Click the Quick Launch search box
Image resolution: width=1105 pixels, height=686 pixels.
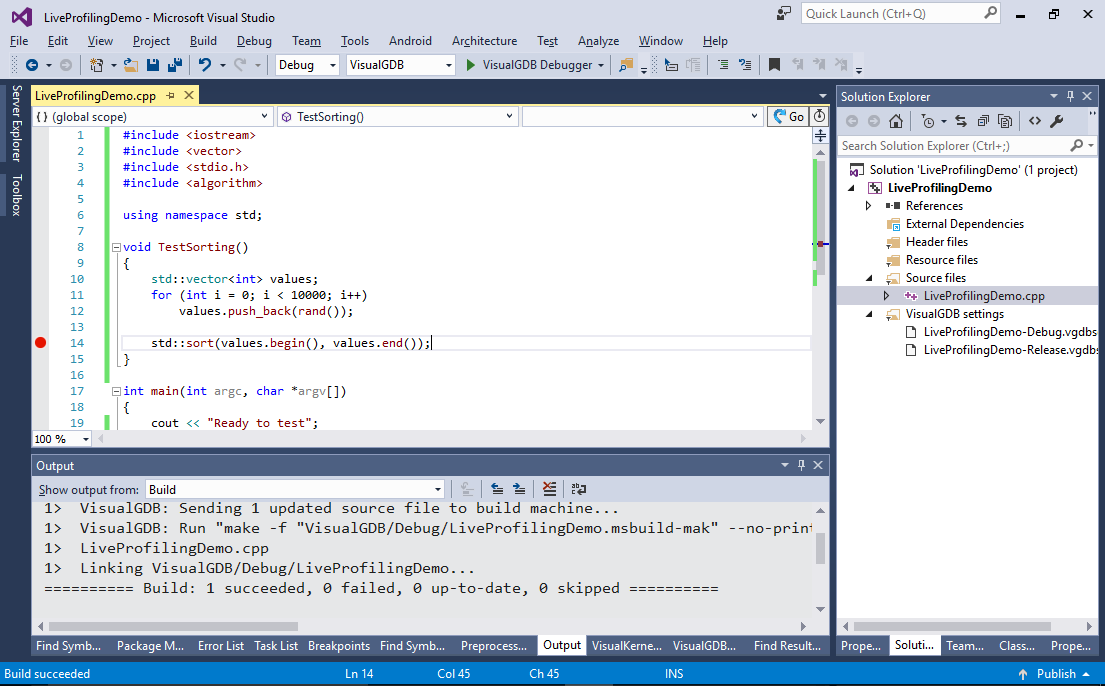[x=901, y=13]
